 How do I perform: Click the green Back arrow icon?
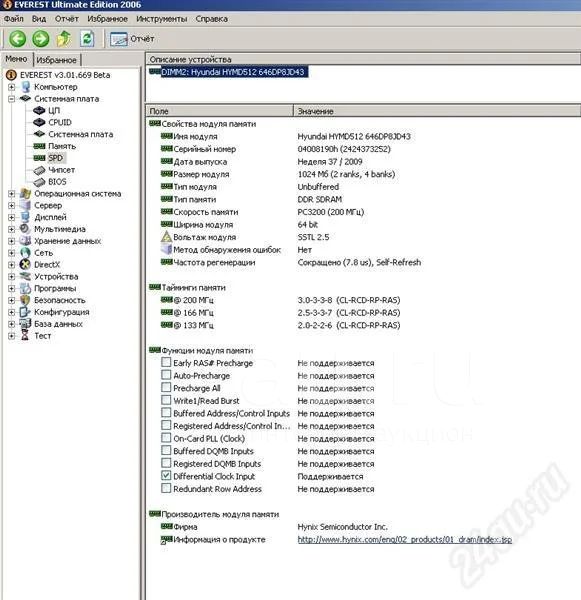(x=18, y=39)
